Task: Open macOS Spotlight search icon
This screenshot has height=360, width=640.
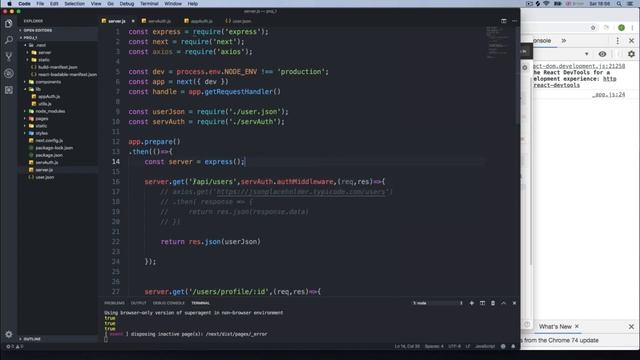Action: pos(619,4)
